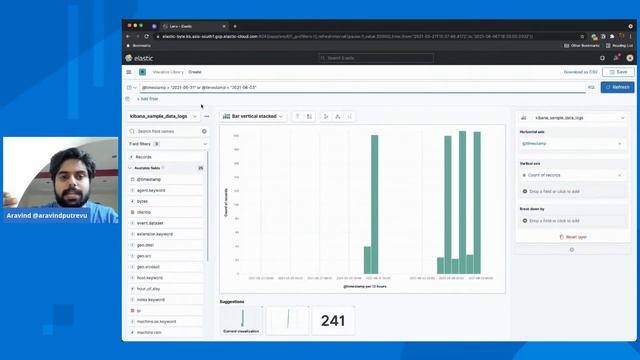Open the Kibana hamburger navigation menu
Image resolution: width=640 pixels, height=360 pixels.
click(x=129, y=72)
